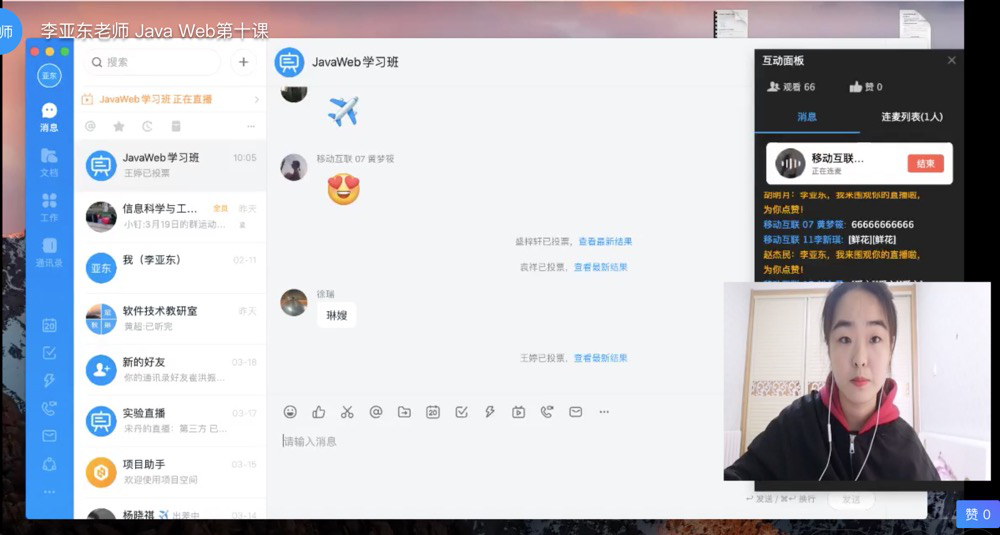Open the emoji picker in message toolbar

290,411
